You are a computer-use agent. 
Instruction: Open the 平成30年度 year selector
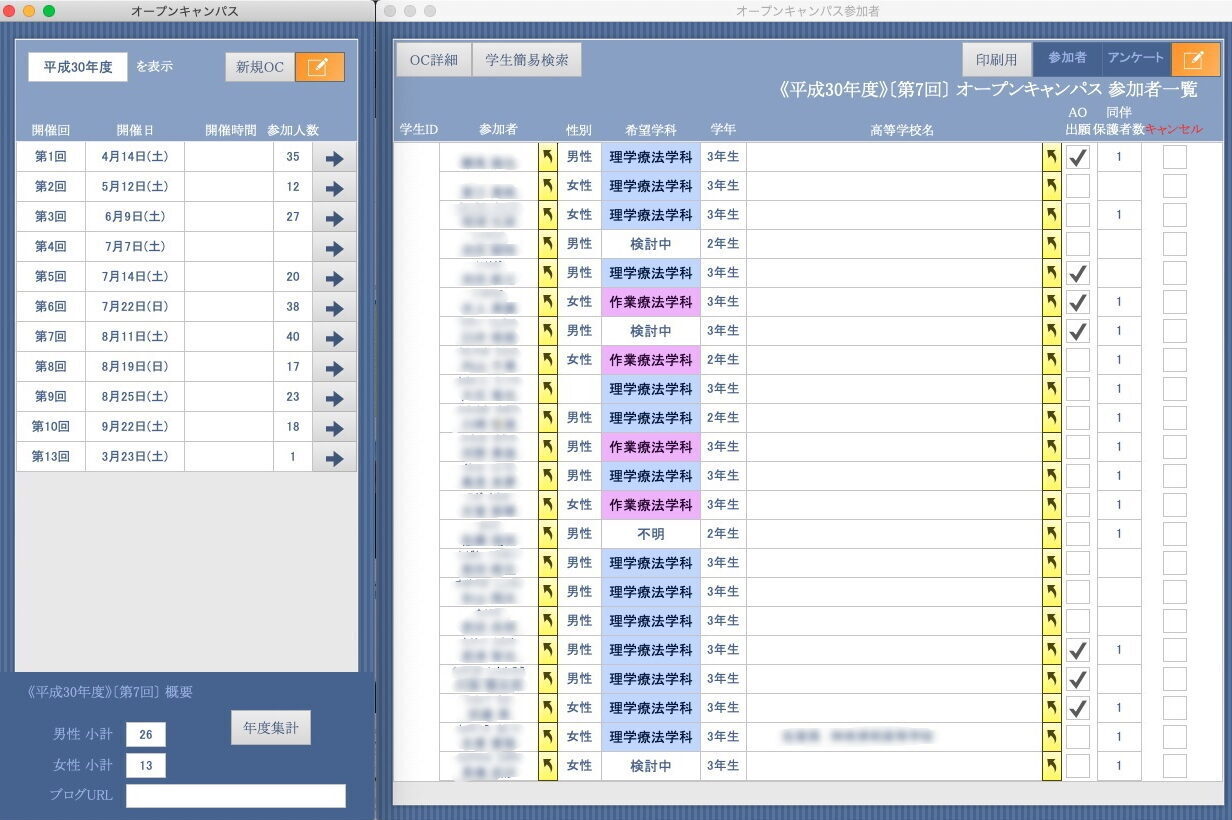pyautogui.click(x=78, y=67)
